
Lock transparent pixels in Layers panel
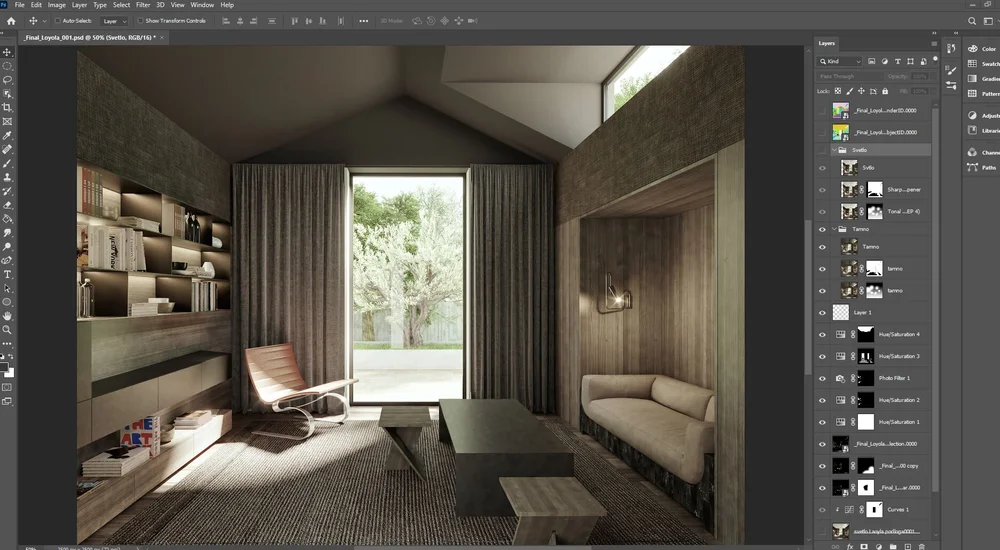[838, 91]
